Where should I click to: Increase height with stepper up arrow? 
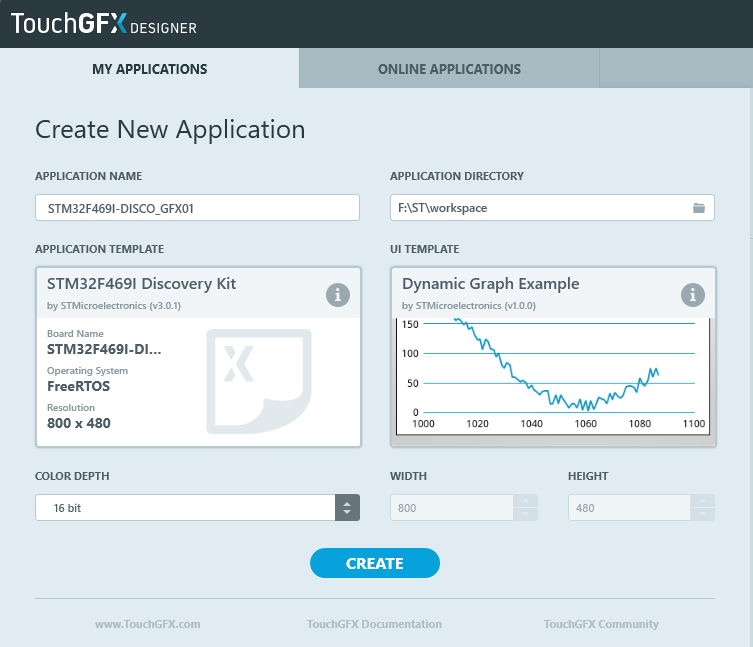click(703, 501)
